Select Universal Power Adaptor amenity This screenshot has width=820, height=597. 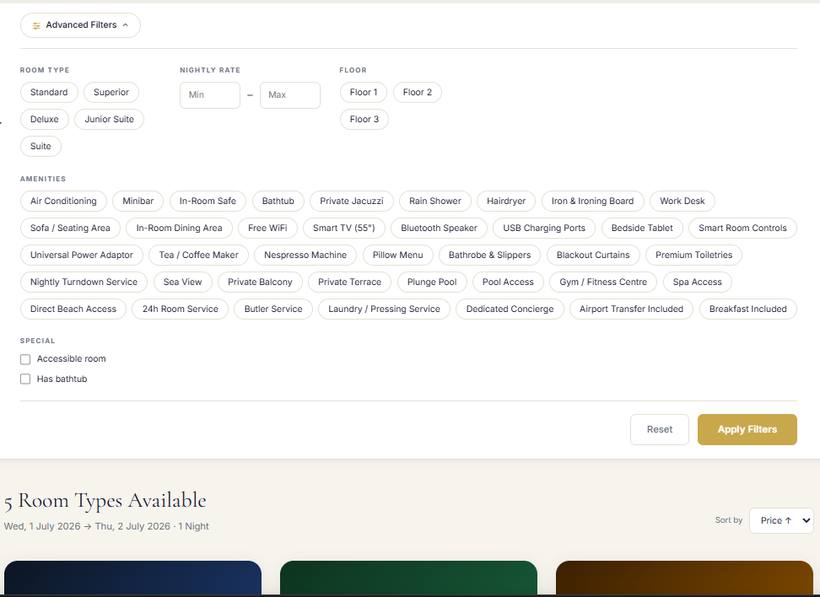point(82,255)
